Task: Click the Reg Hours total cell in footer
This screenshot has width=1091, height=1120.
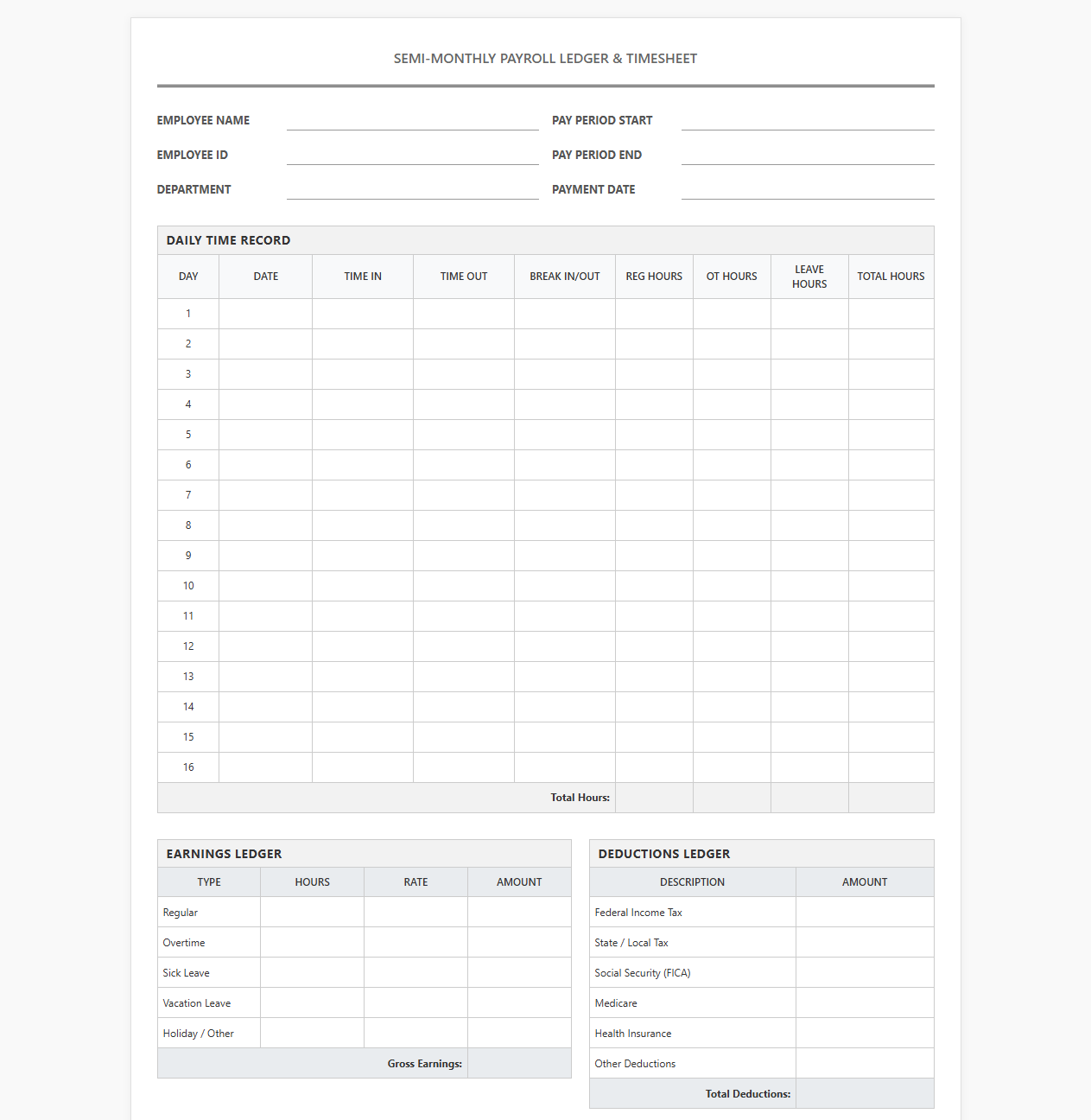Action: 654,798
